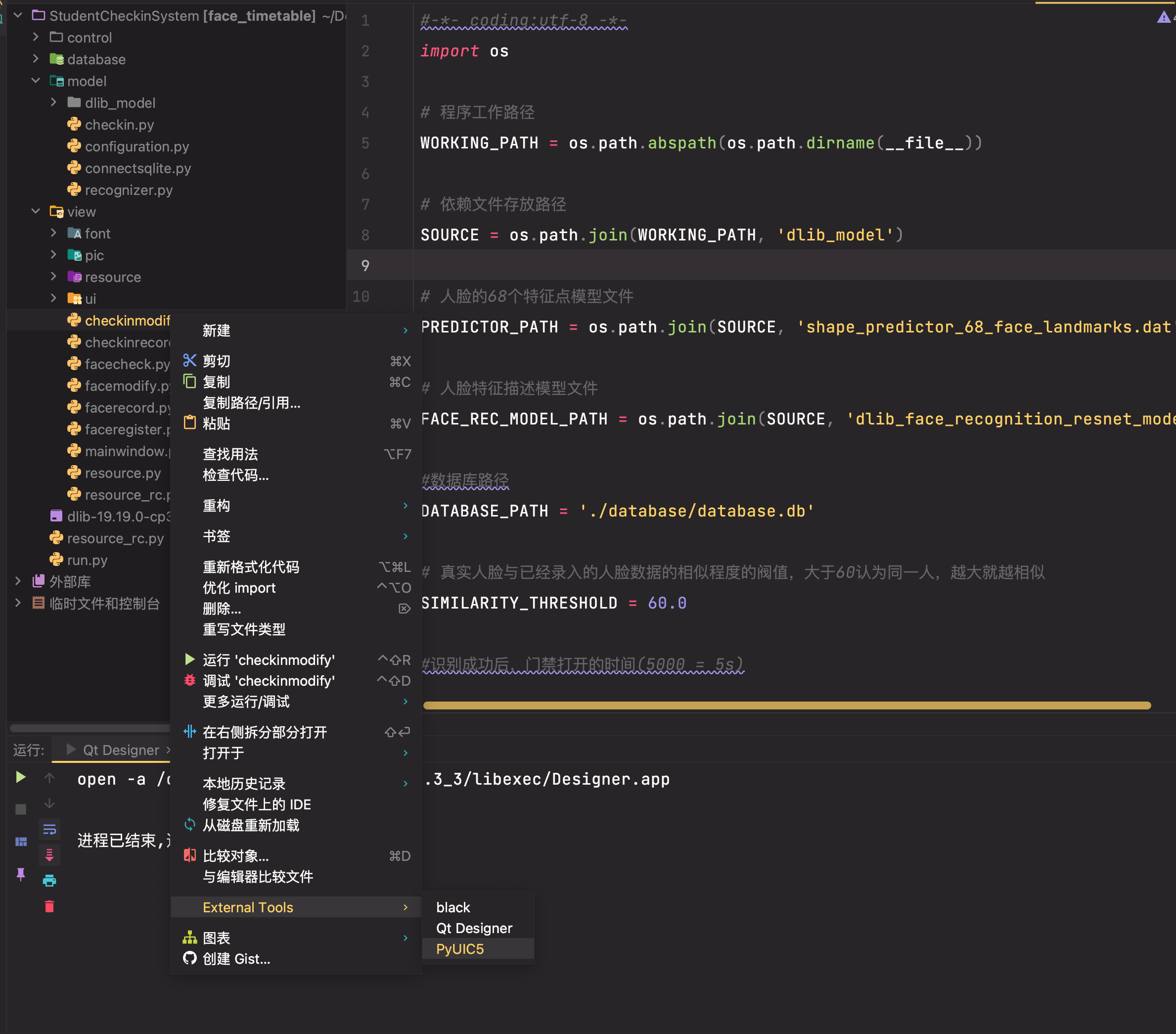The height and width of the screenshot is (1034, 1176).
Task: Expand the pic folder
Action: pyautogui.click(x=53, y=255)
